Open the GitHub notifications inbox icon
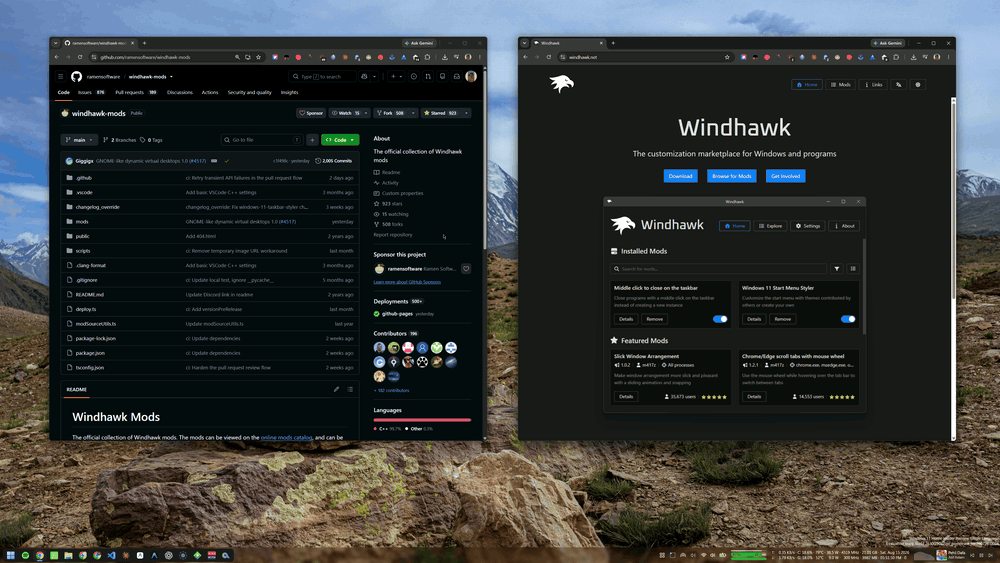1000x563 pixels. click(x=457, y=77)
